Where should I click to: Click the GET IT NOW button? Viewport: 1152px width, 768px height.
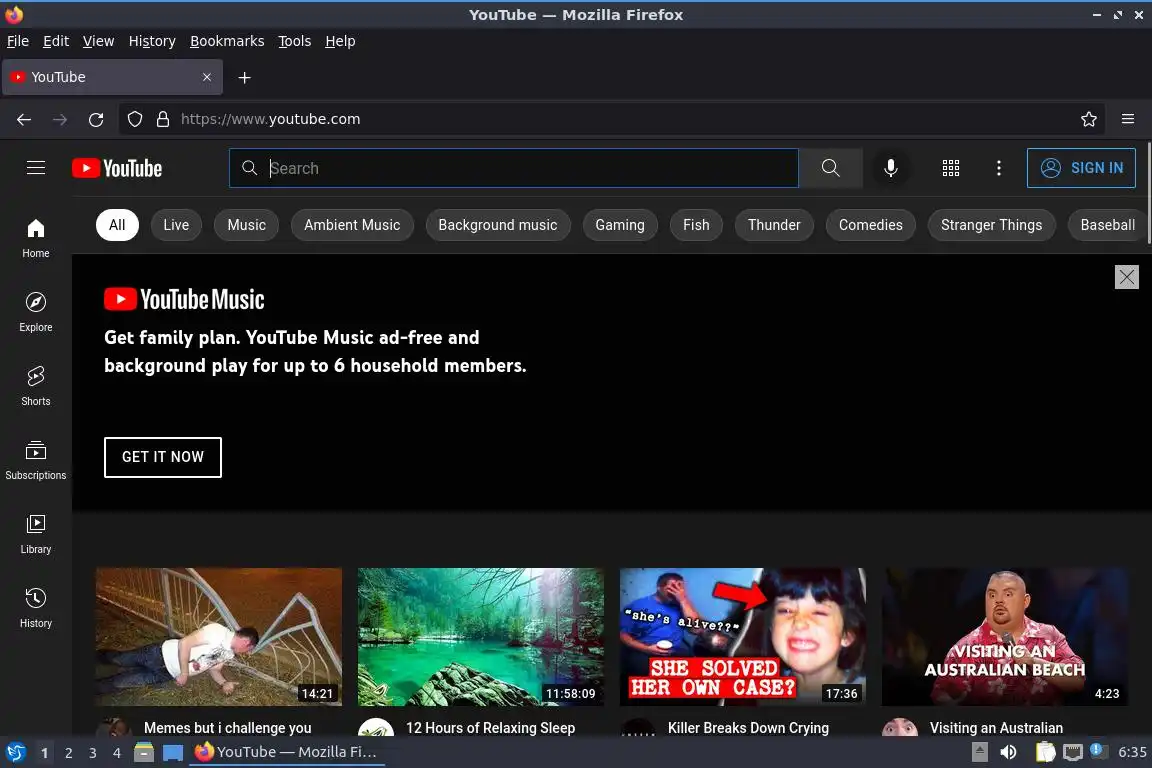click(162, 457)
